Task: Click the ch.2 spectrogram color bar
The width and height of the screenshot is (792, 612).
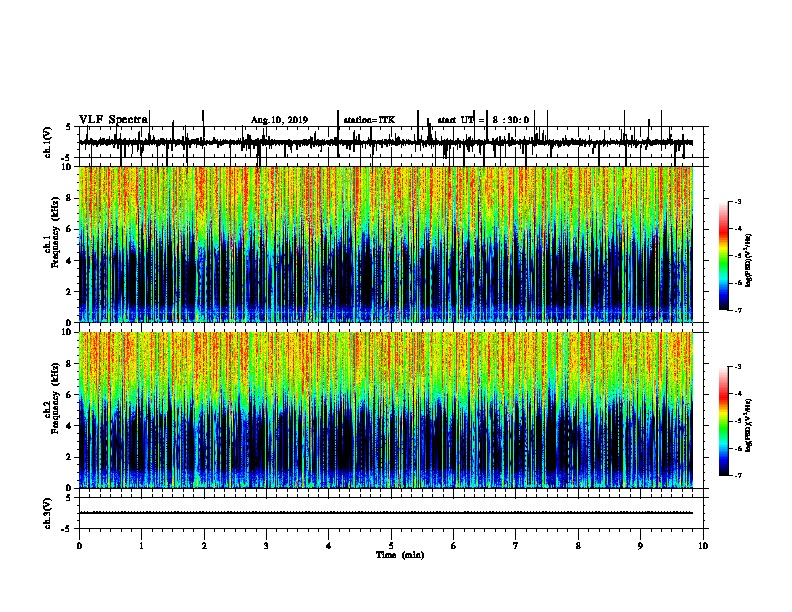Action: click(724, 421)
